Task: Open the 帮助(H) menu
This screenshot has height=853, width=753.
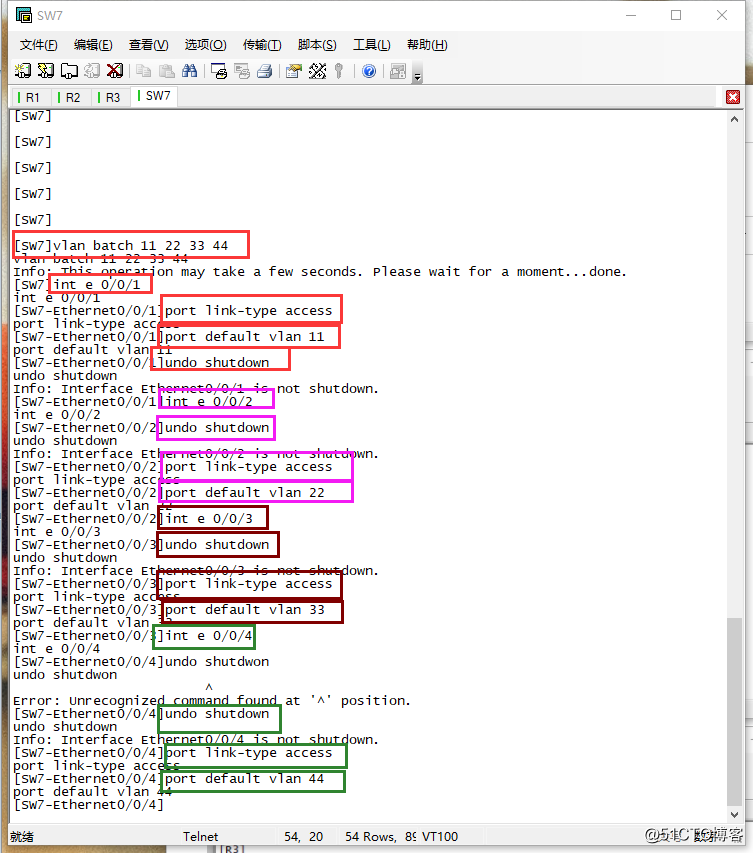Action: [x=427, y=45]
